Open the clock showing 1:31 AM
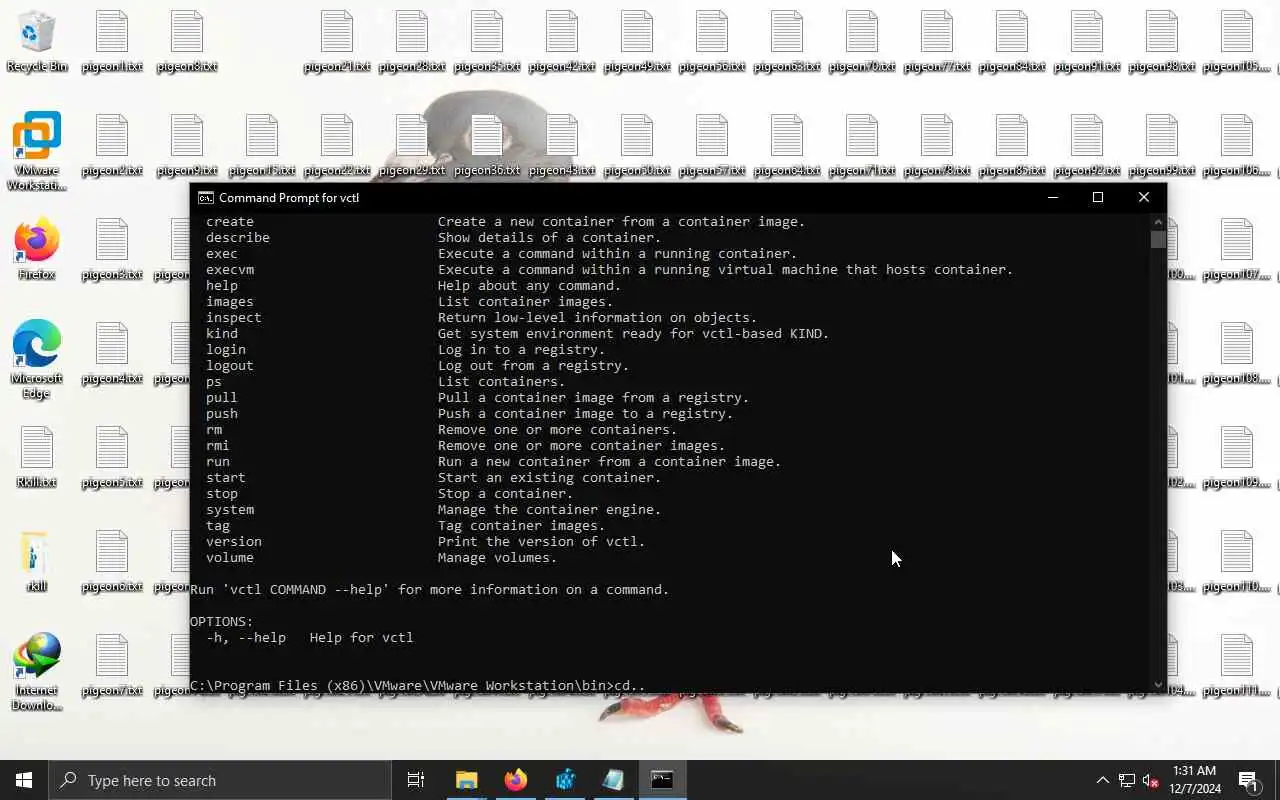This screenshot has width=1280, height=800. point(1195,780)
